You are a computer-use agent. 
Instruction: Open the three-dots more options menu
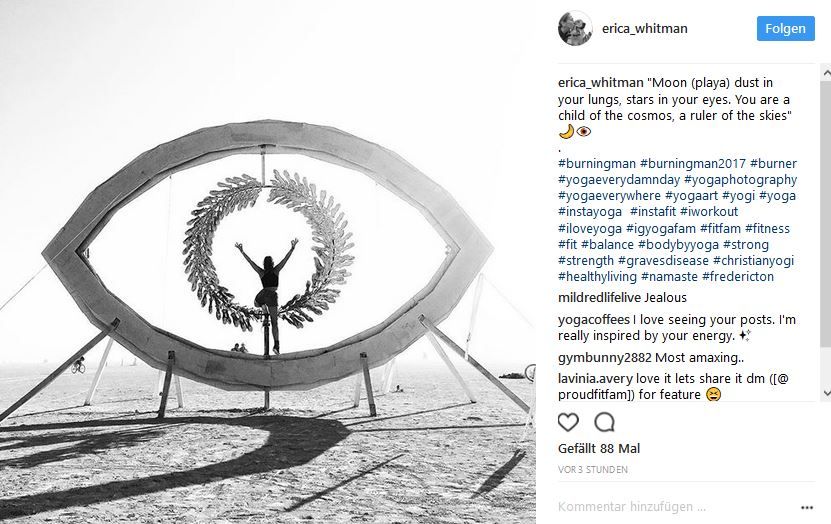[x=807, y=508]
